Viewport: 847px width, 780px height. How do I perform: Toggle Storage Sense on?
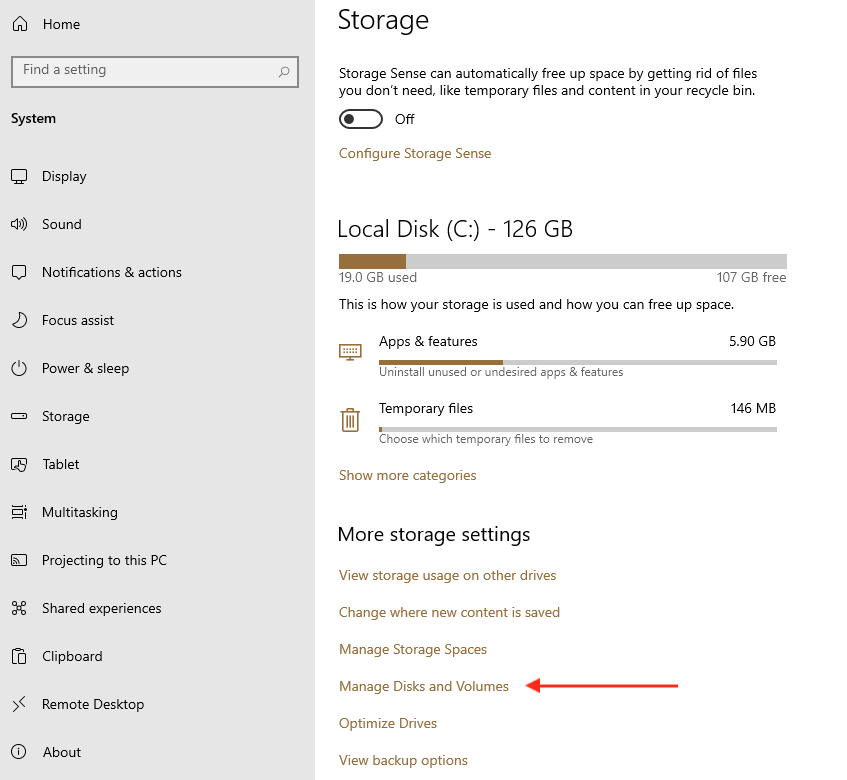pyautogui.click(x=361, y=119)
